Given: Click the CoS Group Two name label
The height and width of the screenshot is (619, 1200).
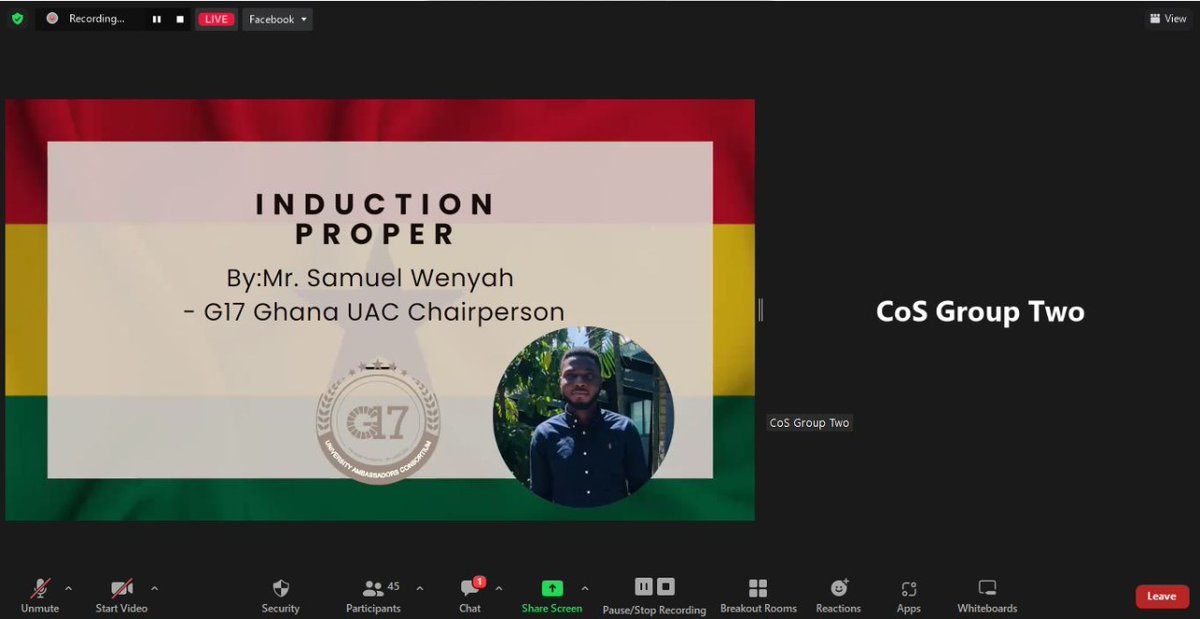Looking at the screenshot, I should tap(809, 423).
